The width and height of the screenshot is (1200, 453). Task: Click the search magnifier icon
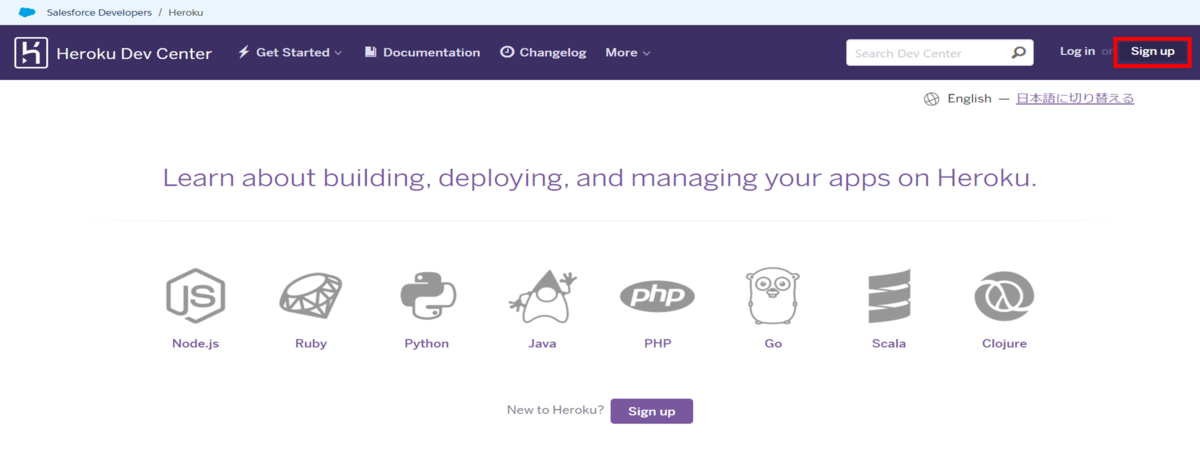[x=1018, y=53]
